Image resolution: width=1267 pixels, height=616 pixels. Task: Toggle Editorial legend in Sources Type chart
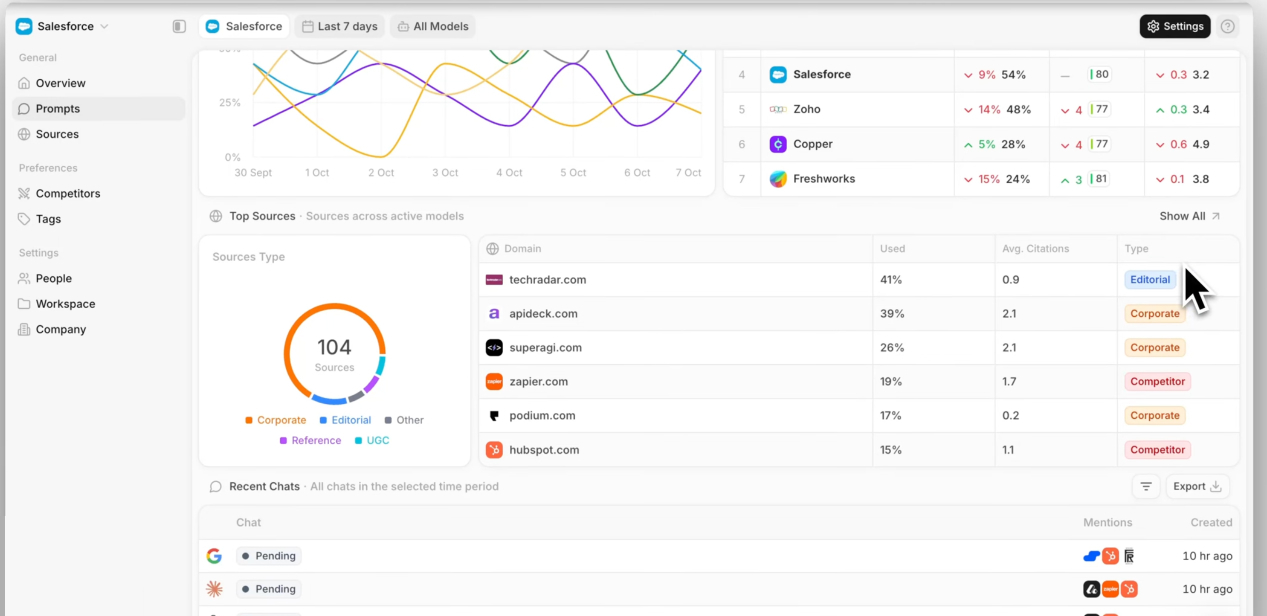pyautogui.click(x=345, y=421)
